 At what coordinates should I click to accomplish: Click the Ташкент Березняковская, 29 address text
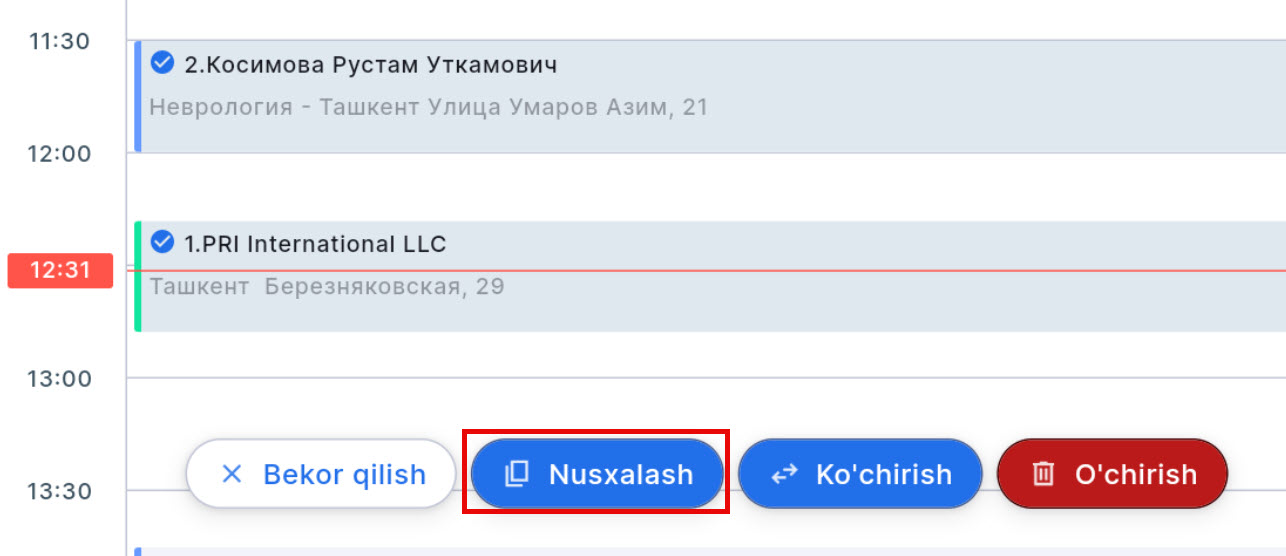pos(326,287)
